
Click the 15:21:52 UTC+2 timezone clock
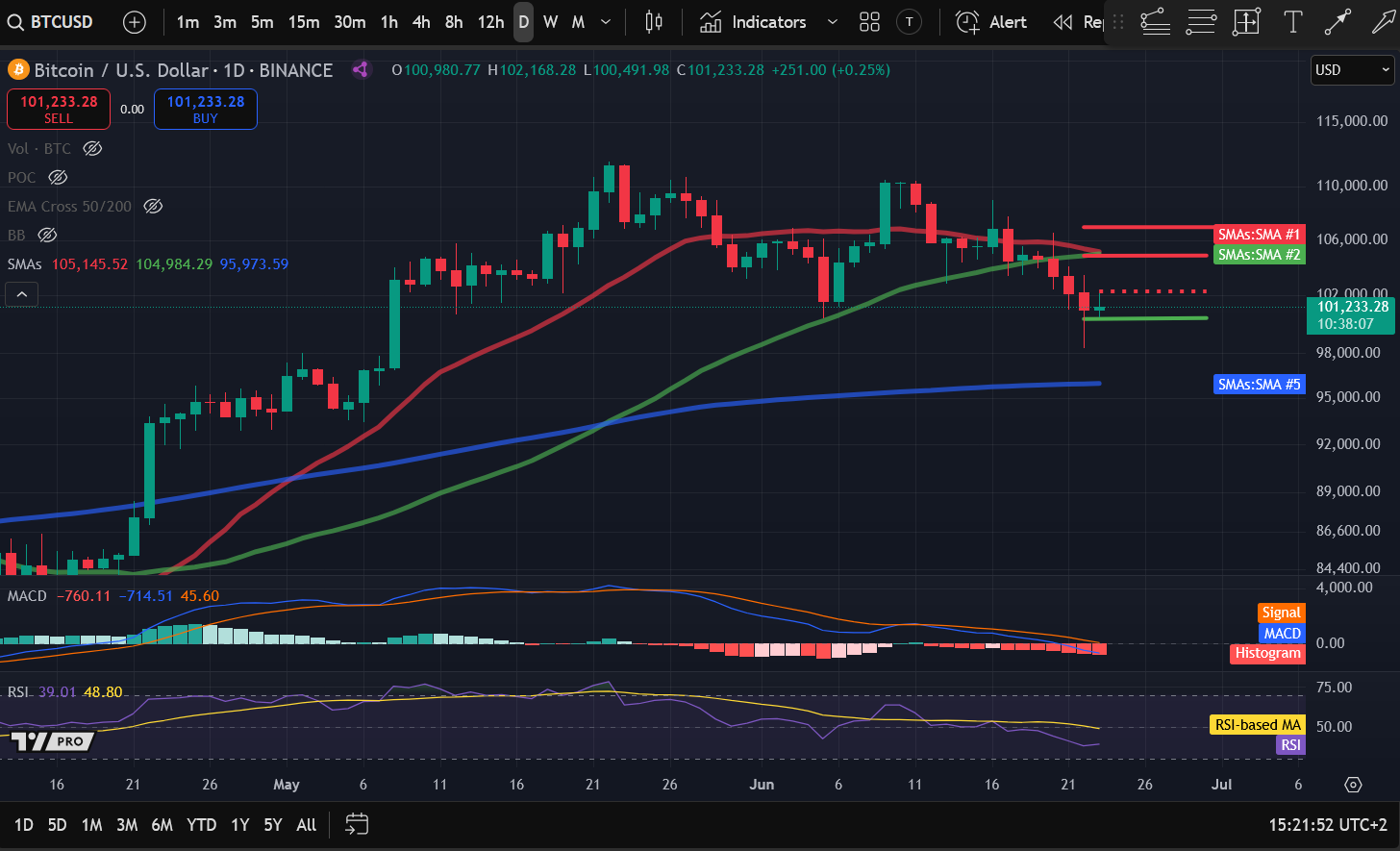coord(1327,824)
